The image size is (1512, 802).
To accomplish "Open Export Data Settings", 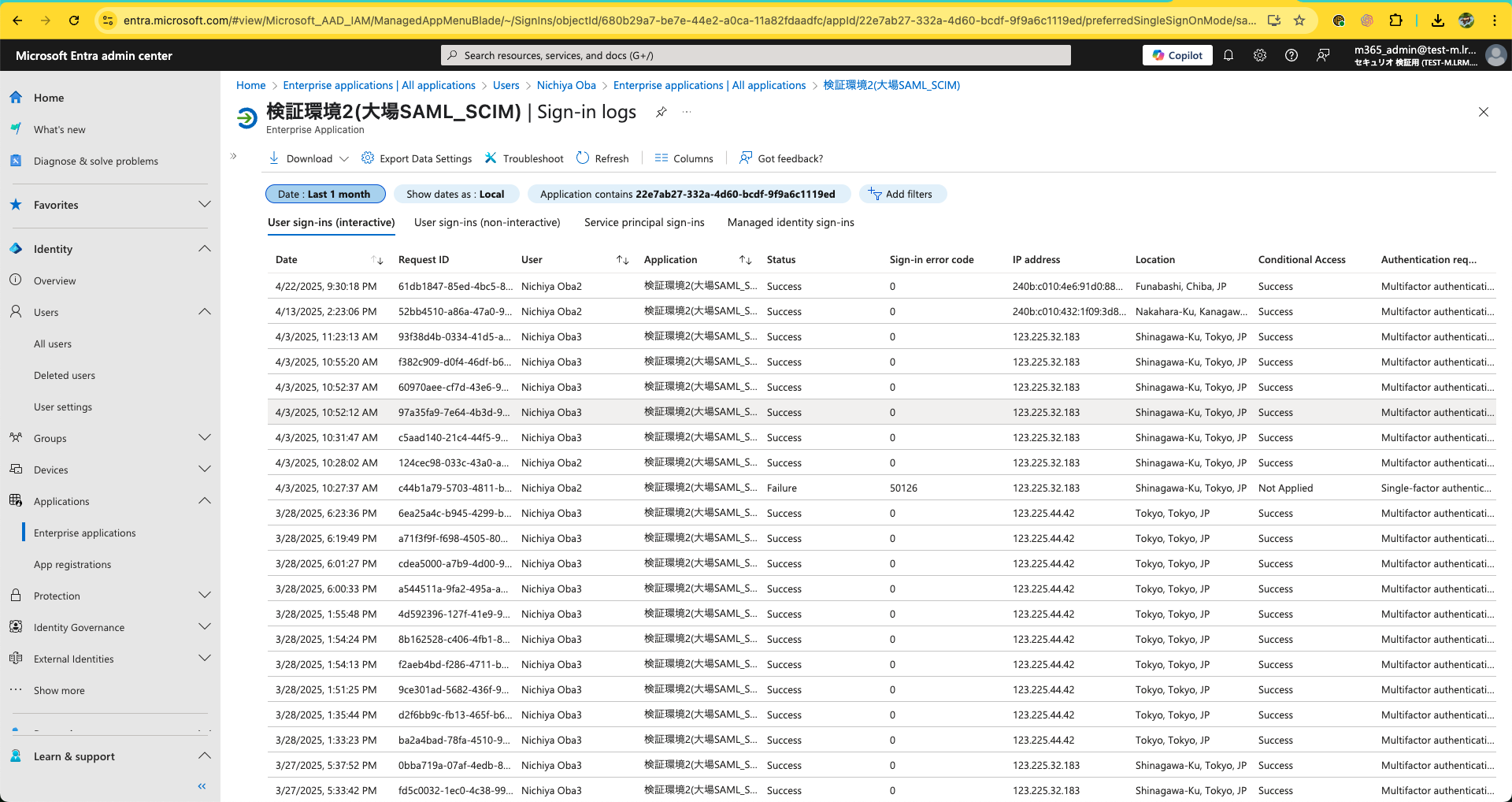I will click(x=417, y=158).
